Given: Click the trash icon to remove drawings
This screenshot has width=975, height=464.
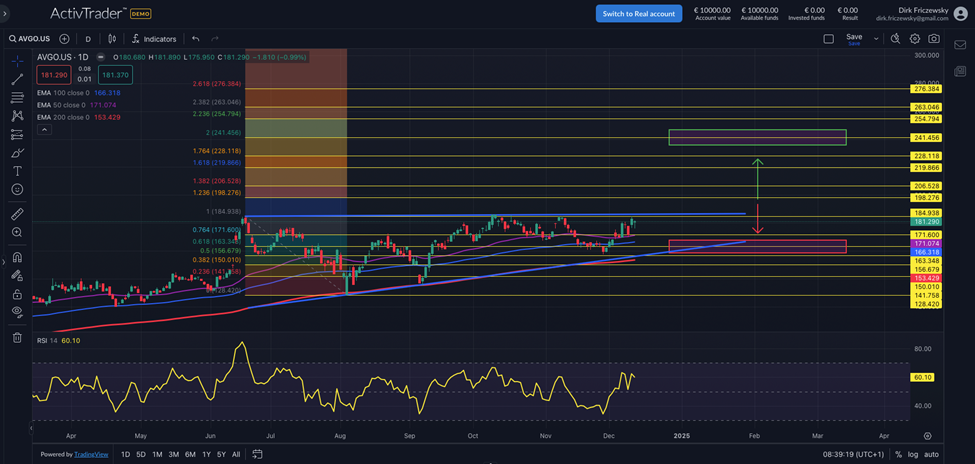Looking at the screenshot, I should (17, 338).
